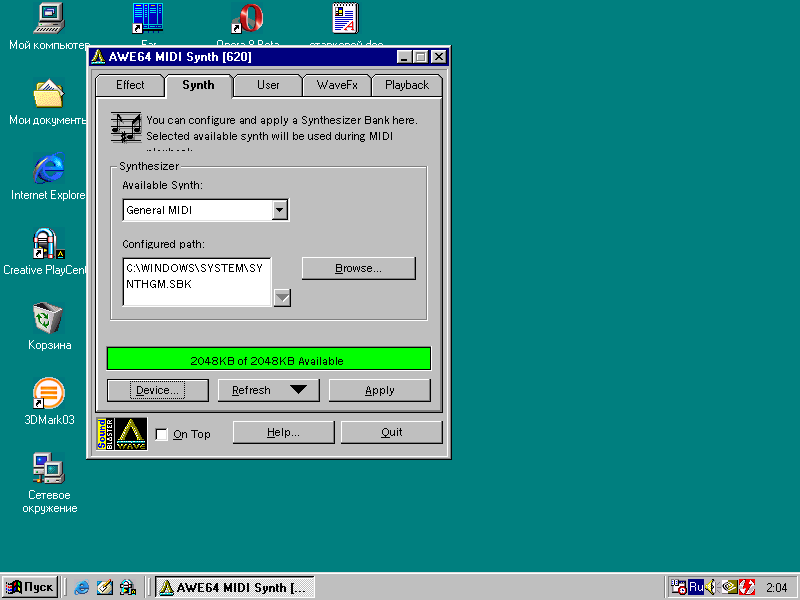Minimize the AWE64 MIDI Synth window
The height and width of the screenshot is (600, 800).
point(405,57)
